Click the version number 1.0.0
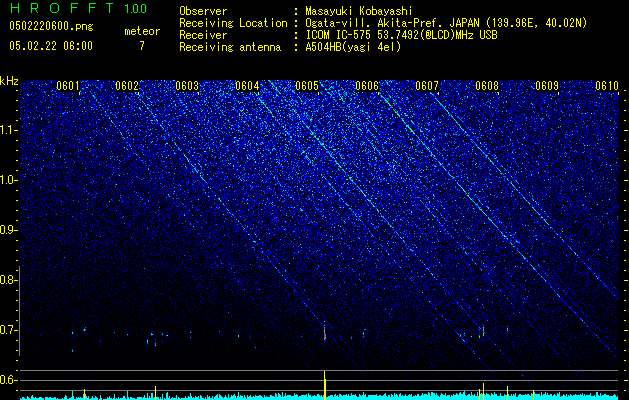Screen dimensions: 629x400 coord(136,9)
